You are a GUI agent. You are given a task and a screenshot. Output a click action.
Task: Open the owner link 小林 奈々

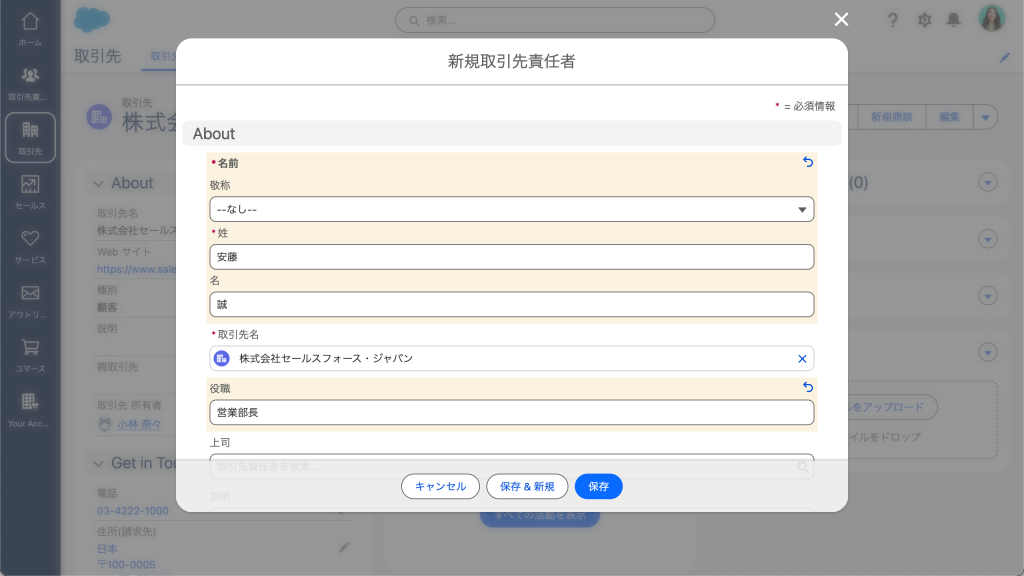(x=139, y=424)
